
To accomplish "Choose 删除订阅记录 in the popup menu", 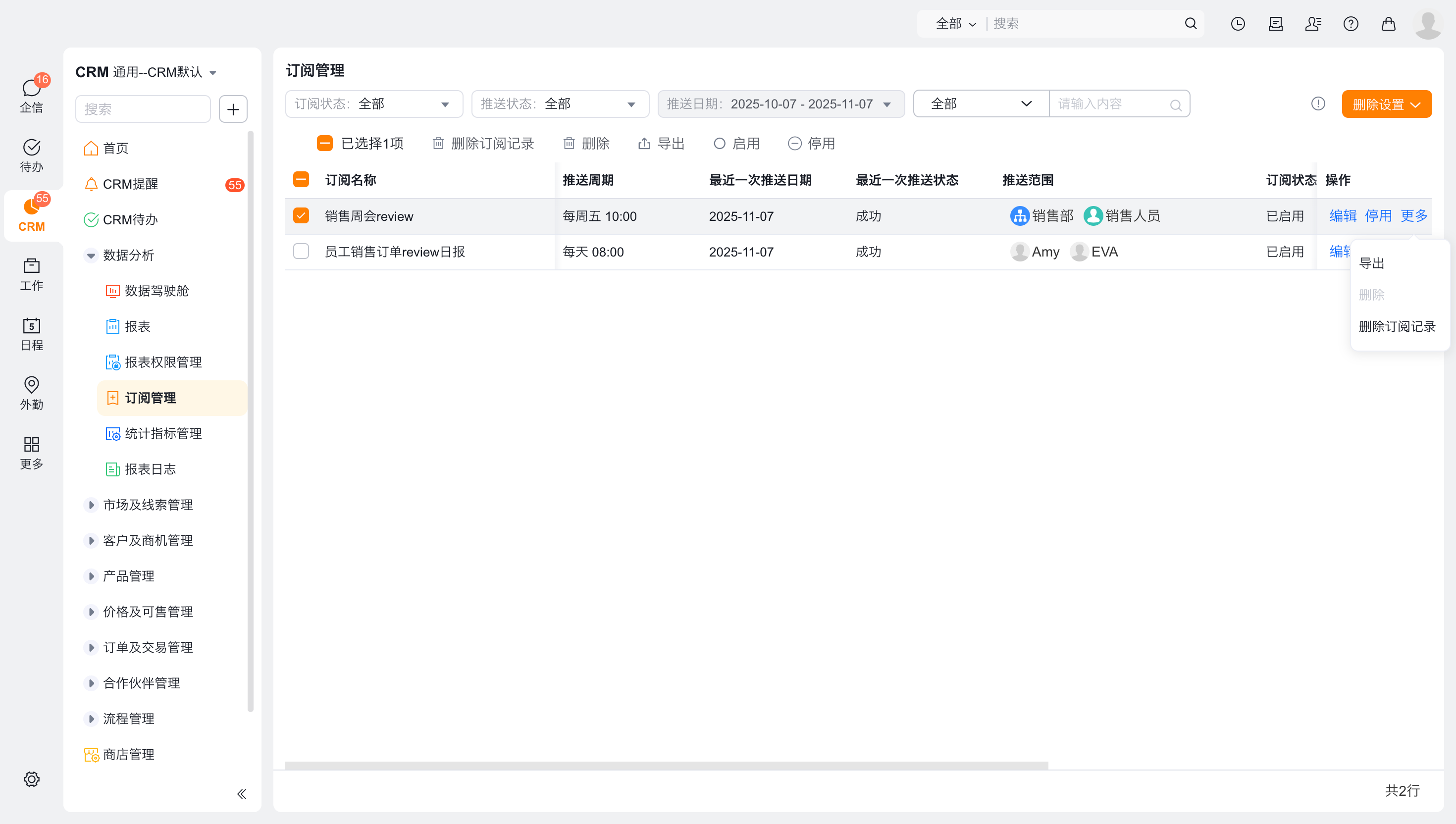I will pyautogui.click(x=1397, y=326).
